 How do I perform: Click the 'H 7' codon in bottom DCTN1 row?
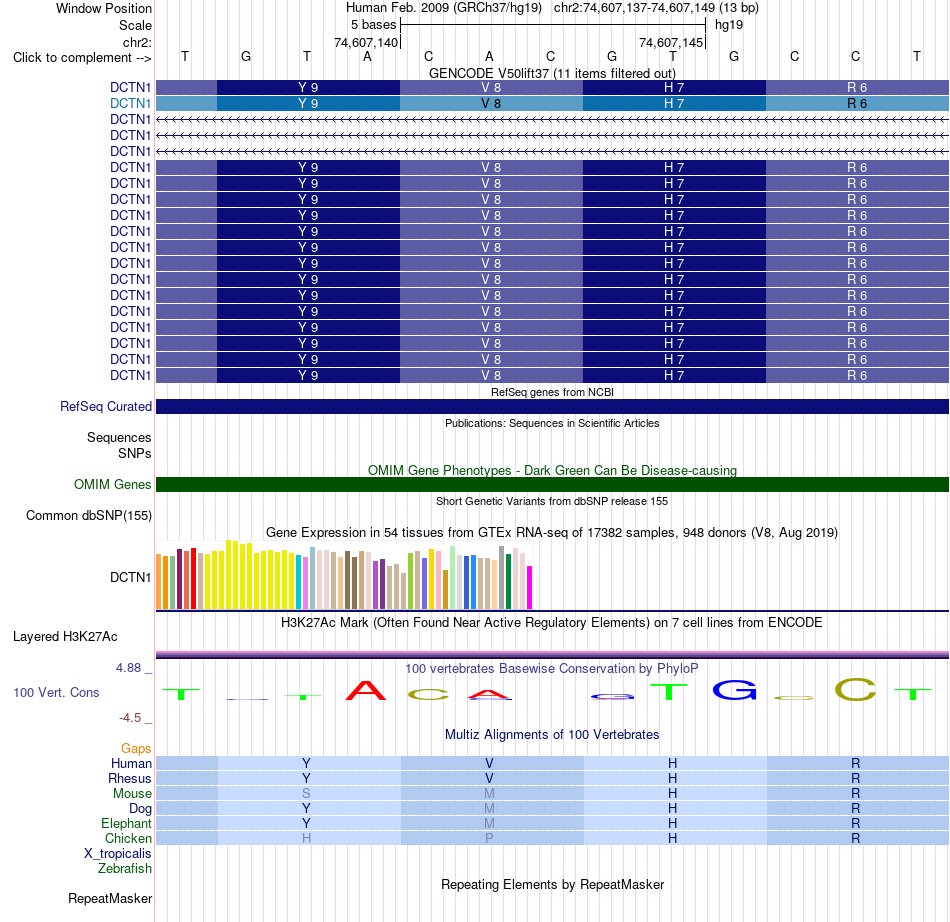tap(674, 376)
